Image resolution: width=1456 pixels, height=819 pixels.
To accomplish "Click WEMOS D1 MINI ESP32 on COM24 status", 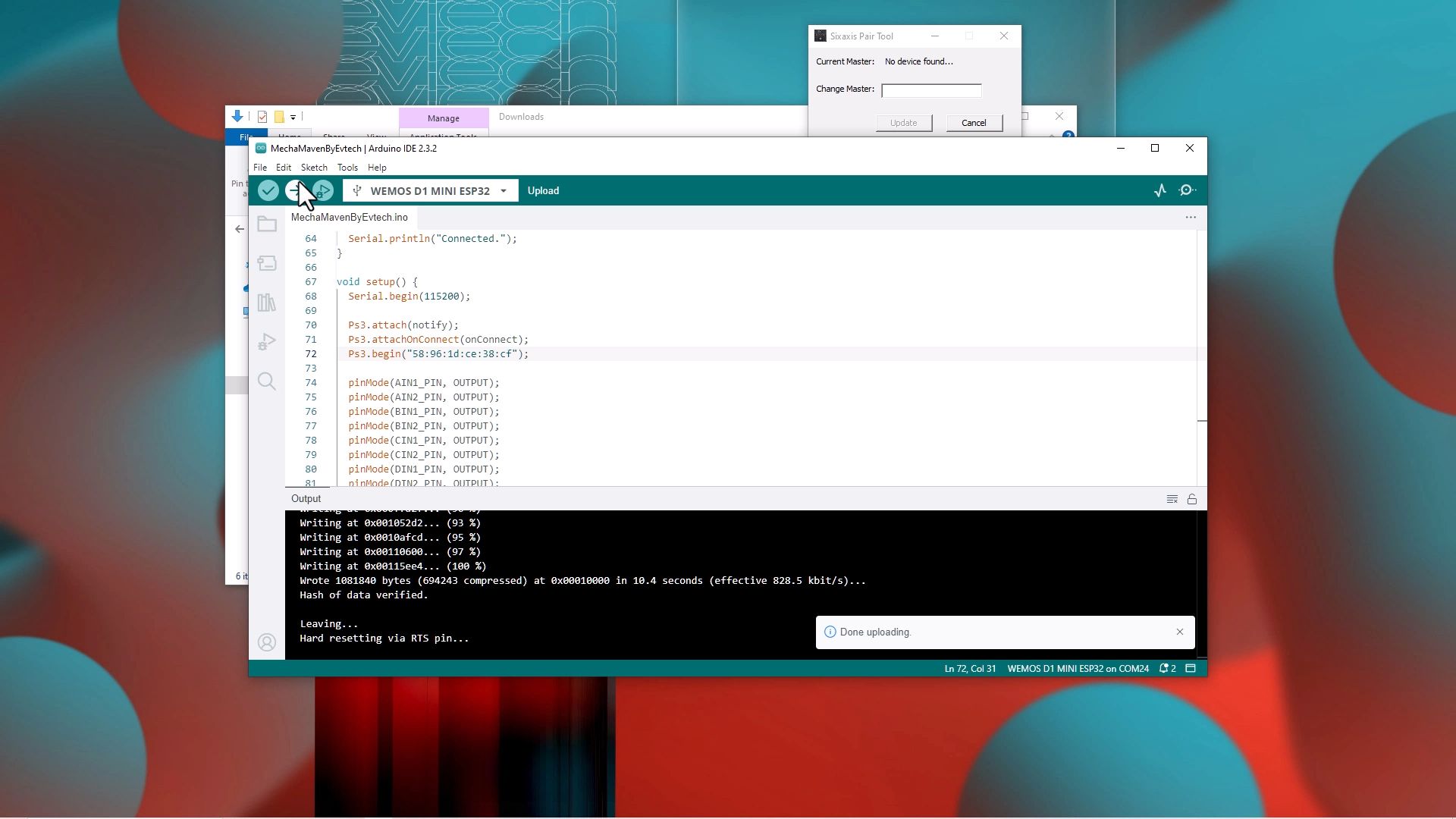I will (x=1078, y=669).
